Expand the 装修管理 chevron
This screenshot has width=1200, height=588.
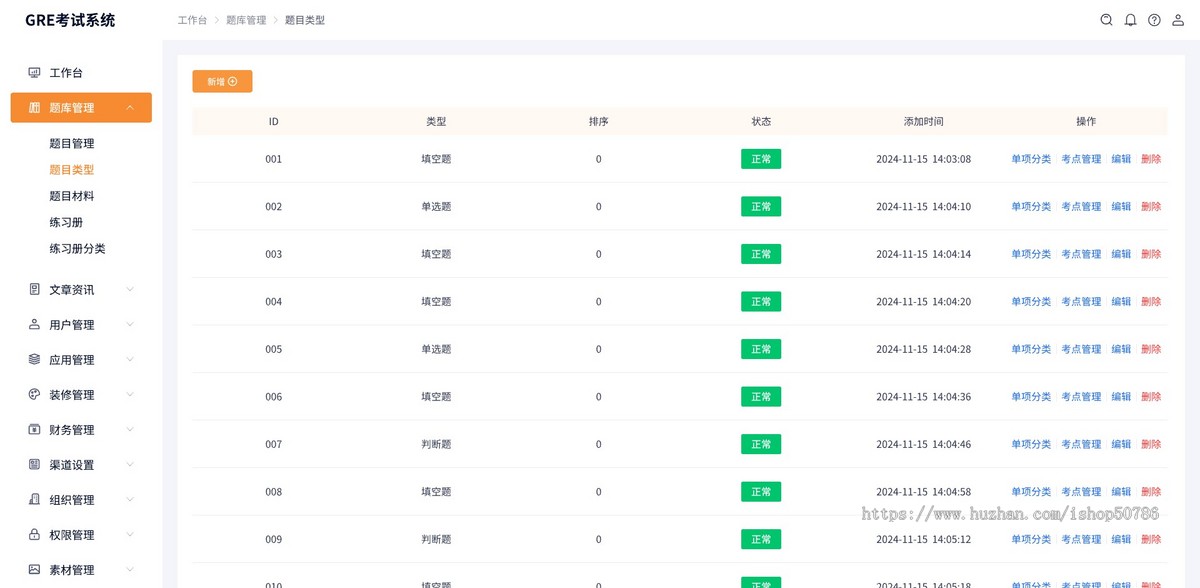(x=130, y=395)
